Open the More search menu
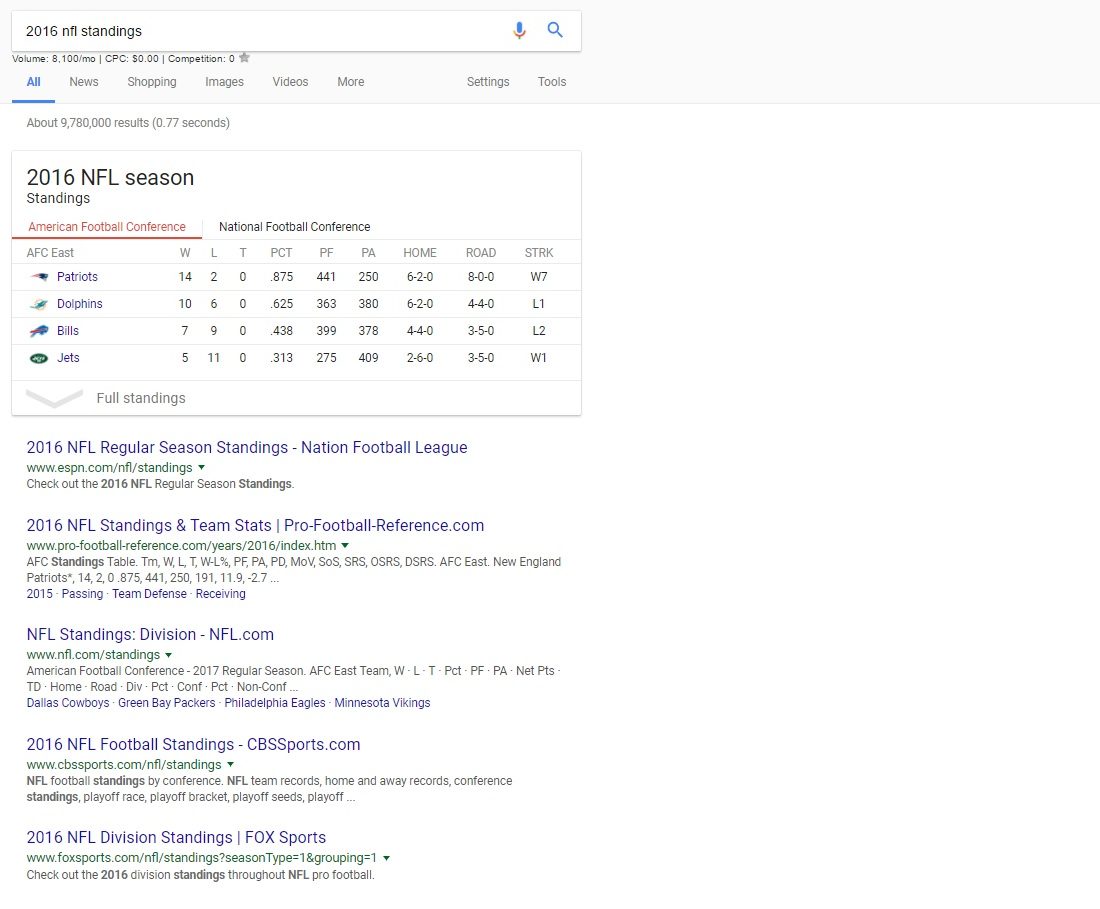This screenshot has height=909, width=1100. (x=351, y=81)
